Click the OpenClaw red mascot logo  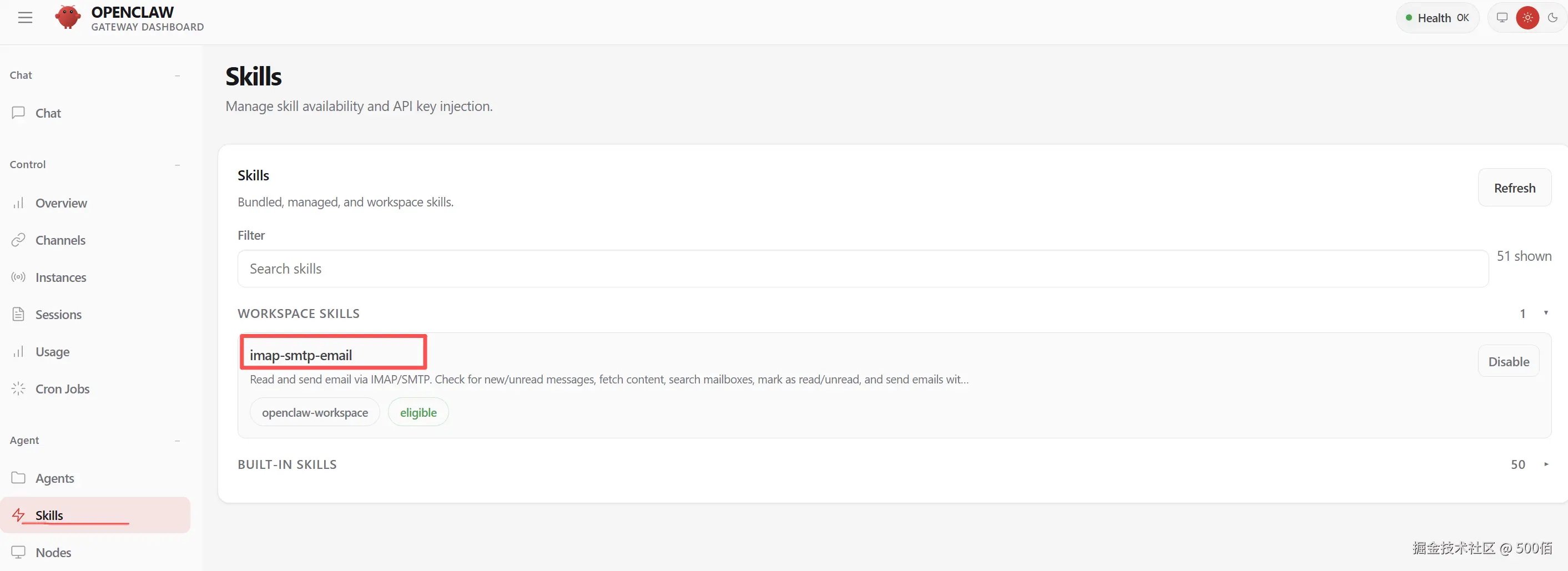(68, 18)
